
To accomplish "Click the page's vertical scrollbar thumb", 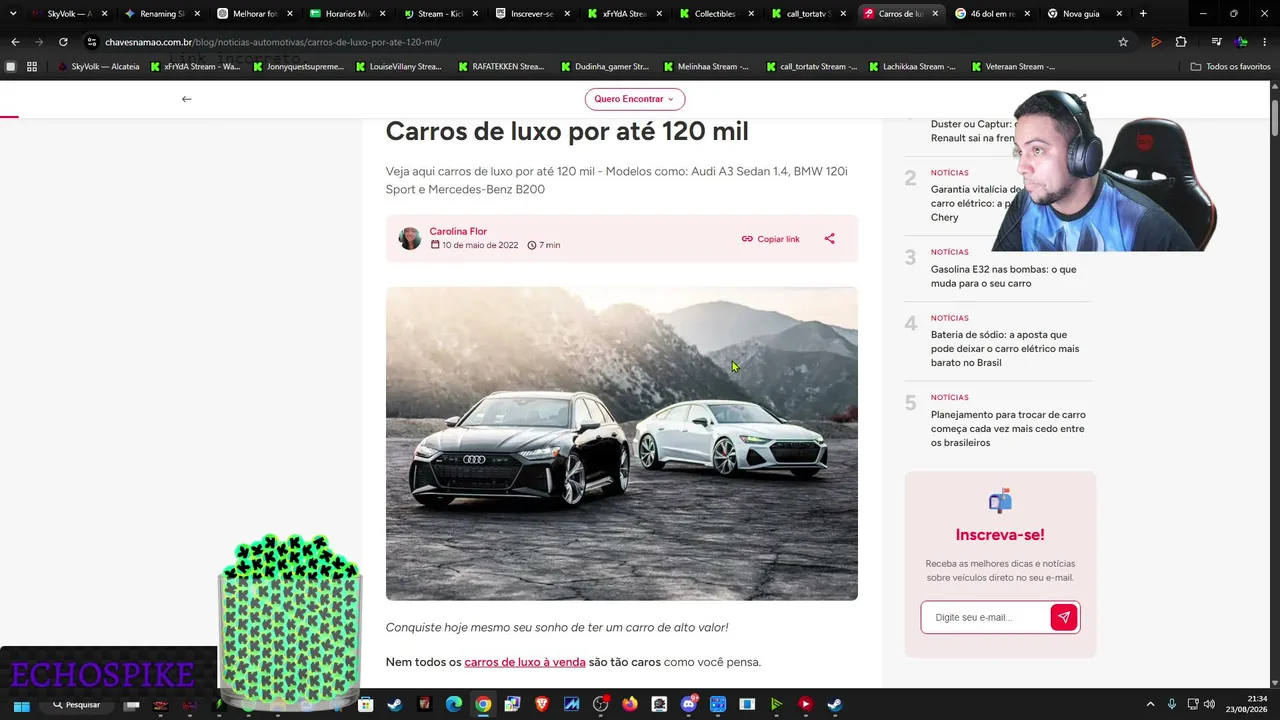I will [x=1275, y=118].
